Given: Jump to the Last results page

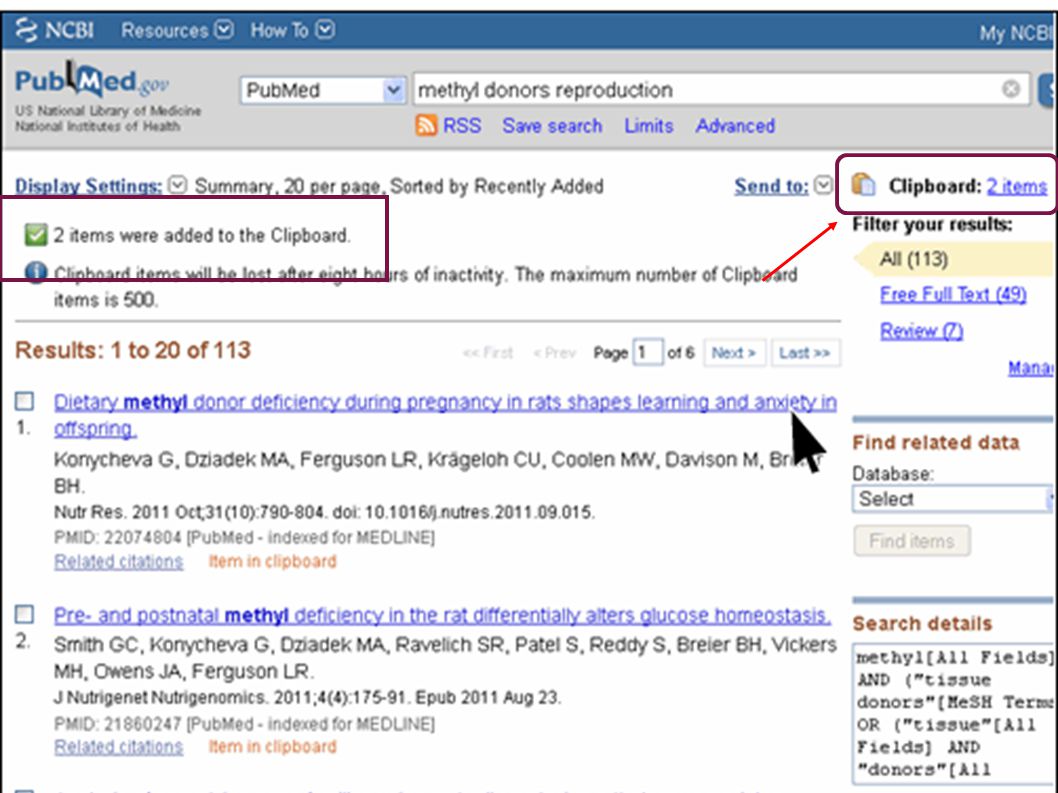Looking at the screenshot, I should [x=805, y=353].
